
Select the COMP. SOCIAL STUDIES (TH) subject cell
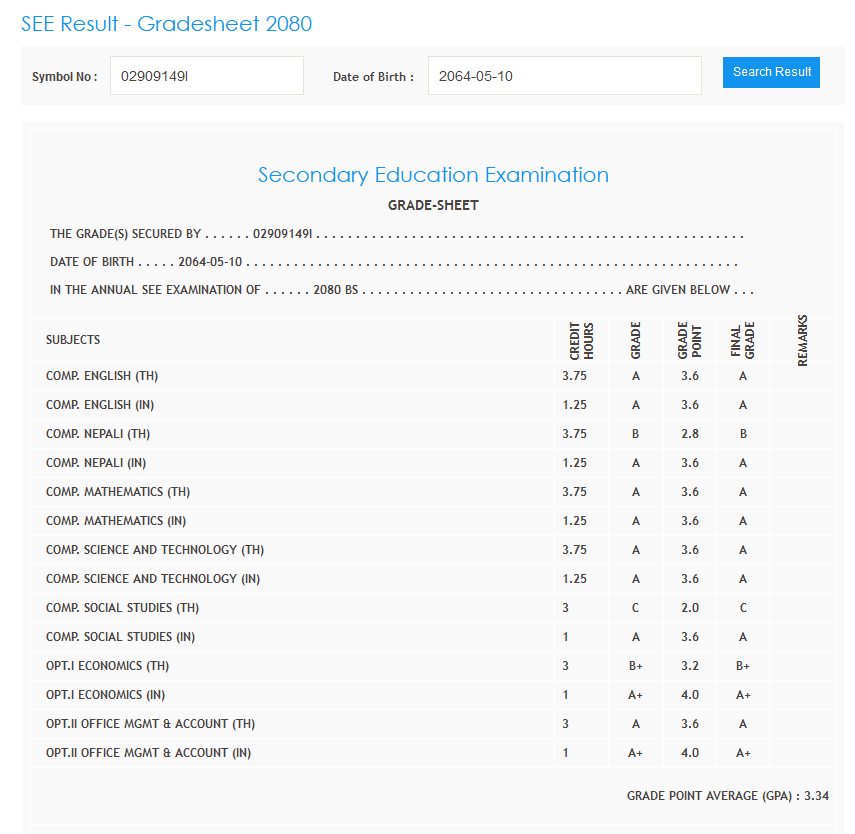[x=122, y=608]
